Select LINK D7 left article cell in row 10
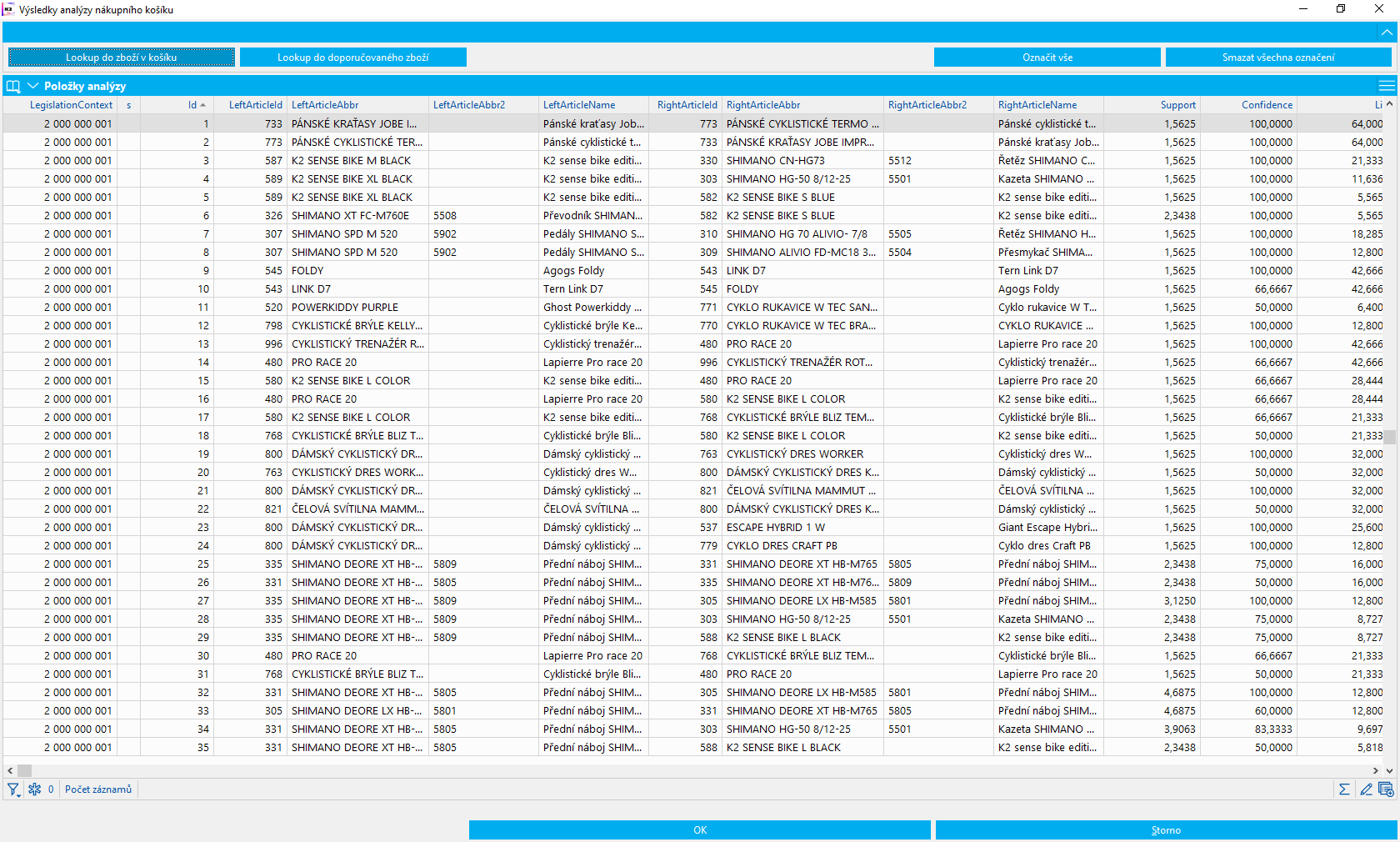Screen dimensions: 1400x842 [358, 288]
